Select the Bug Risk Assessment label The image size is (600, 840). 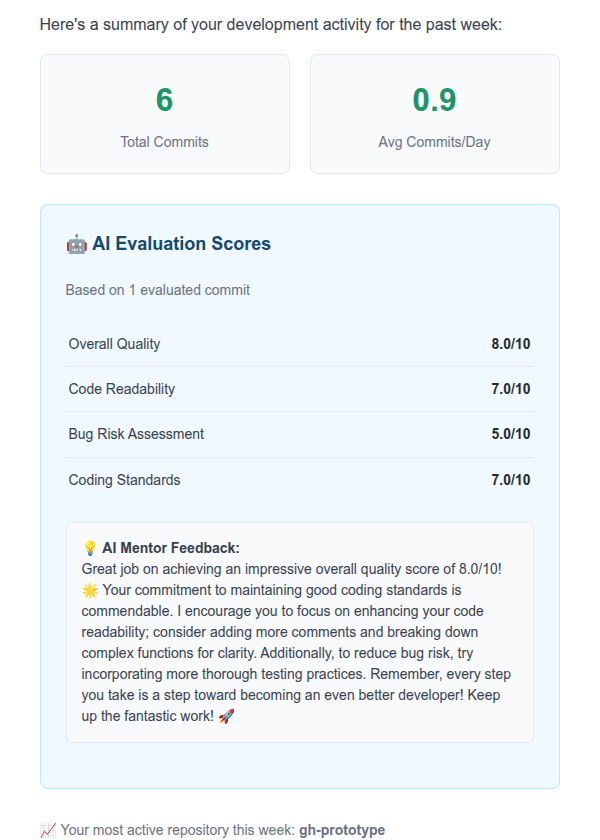coord(136,434)
